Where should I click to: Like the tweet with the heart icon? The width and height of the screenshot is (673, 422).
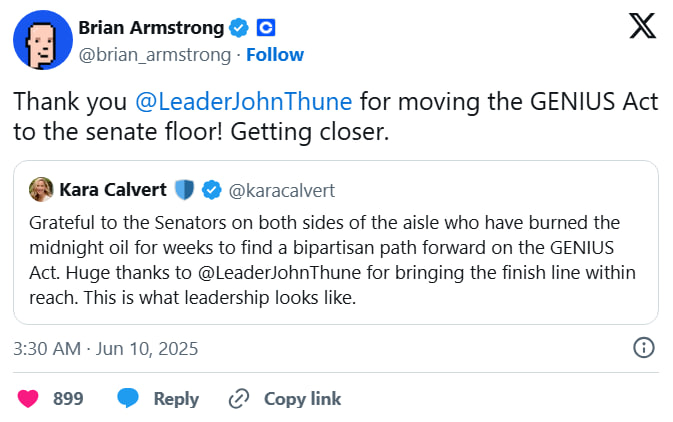click(x=28, y=398)
